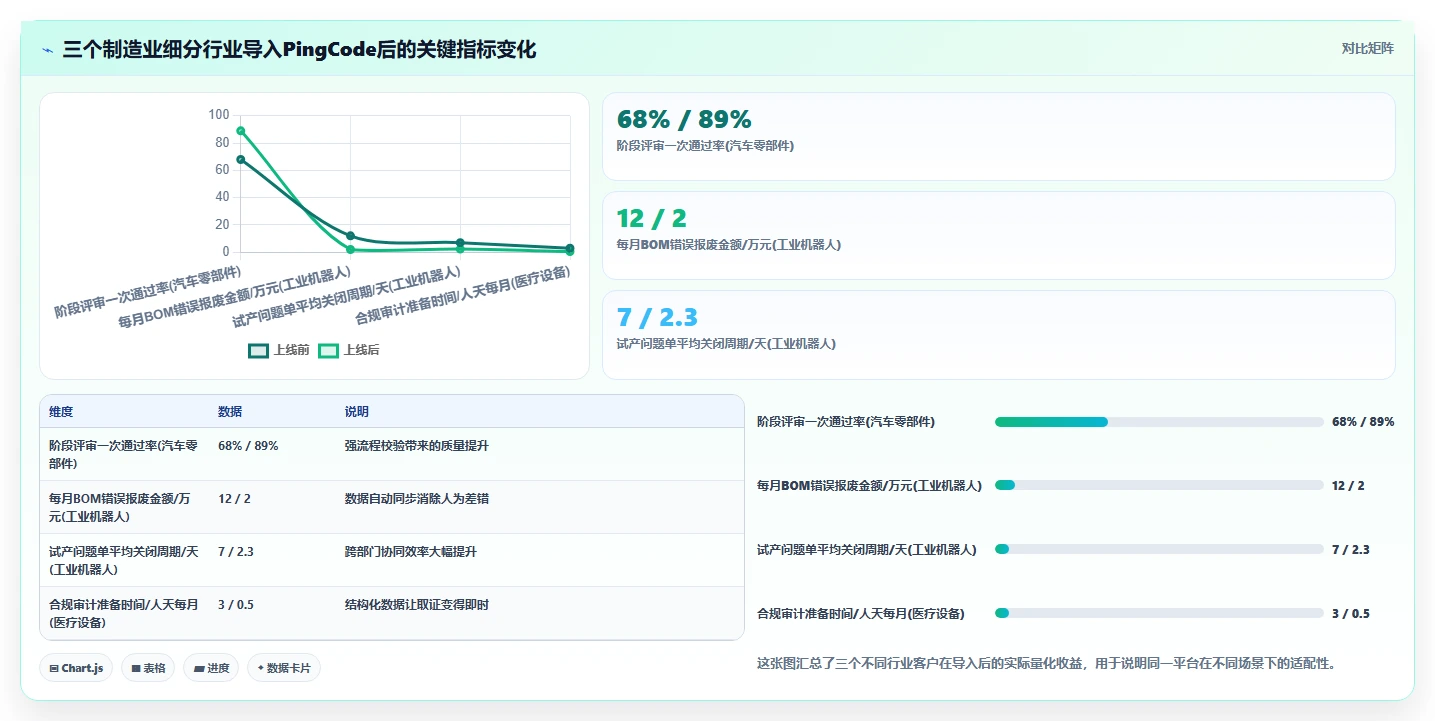This screenshot has width=1435, height=721.
Task: Click the 12 / 2 stat card value
Action: coord(651,218)
